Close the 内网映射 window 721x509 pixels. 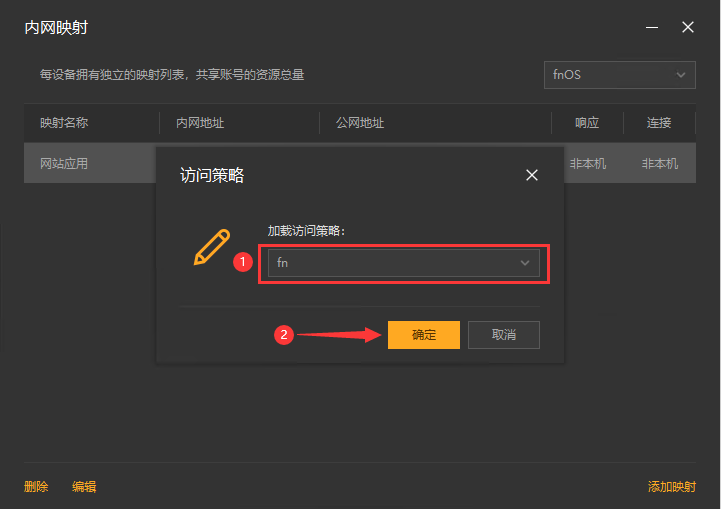point(688,28)
